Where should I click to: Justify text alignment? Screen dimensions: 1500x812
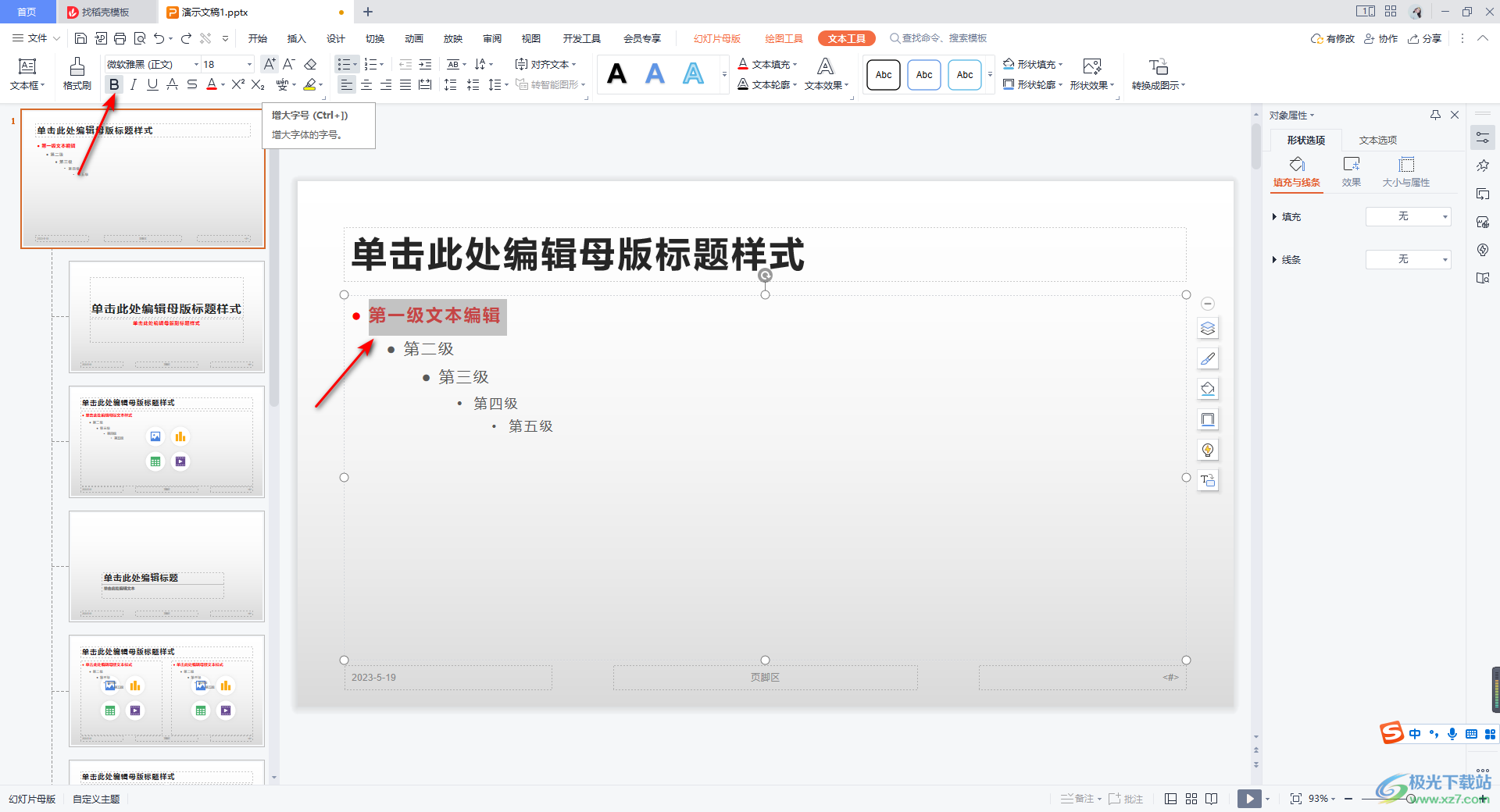[405, 84]
